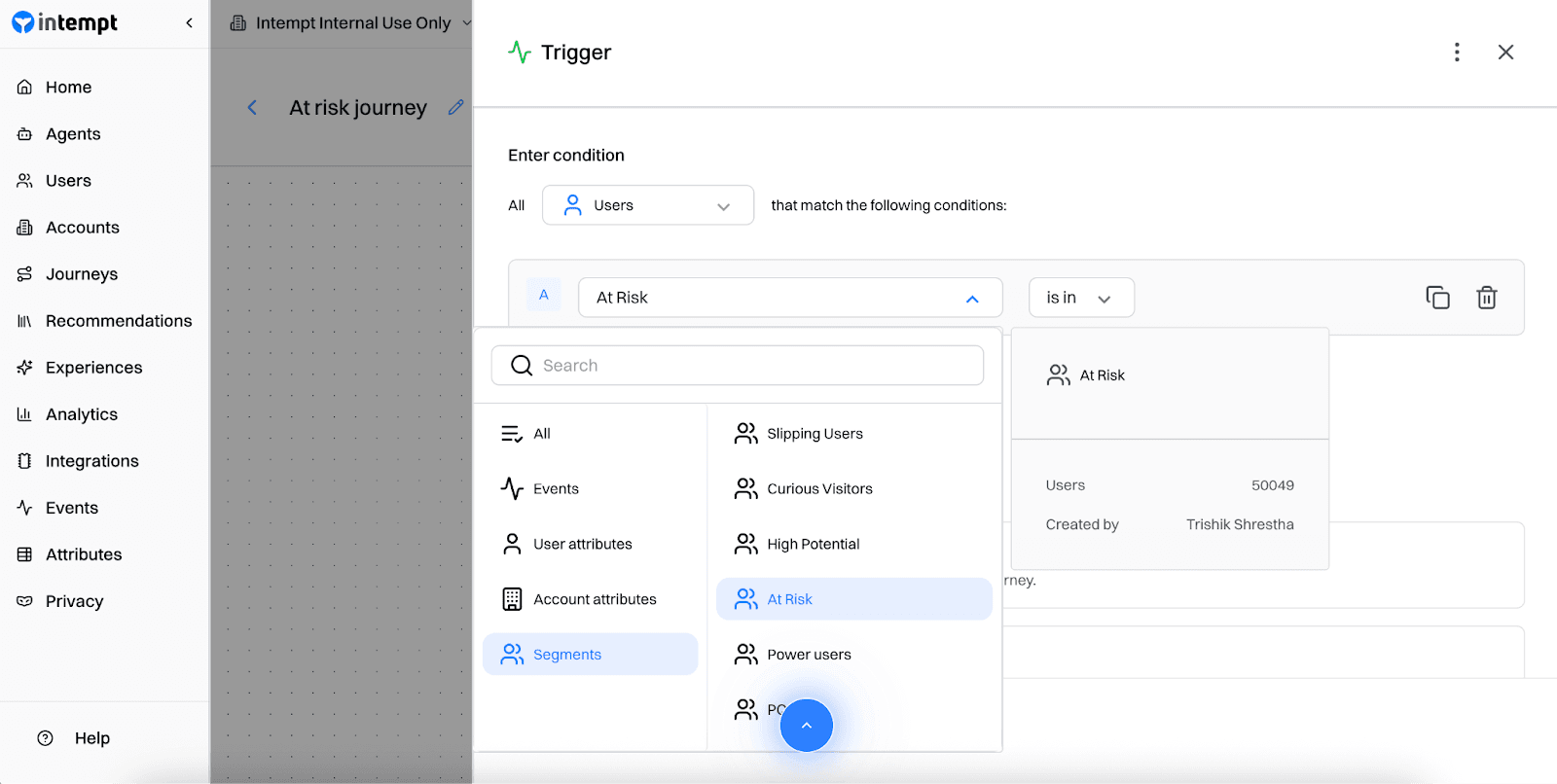Open the workspace selector dropdown
Viewport: 1557px width, 784px height.
pyautogui.click(x=350, y=23)
